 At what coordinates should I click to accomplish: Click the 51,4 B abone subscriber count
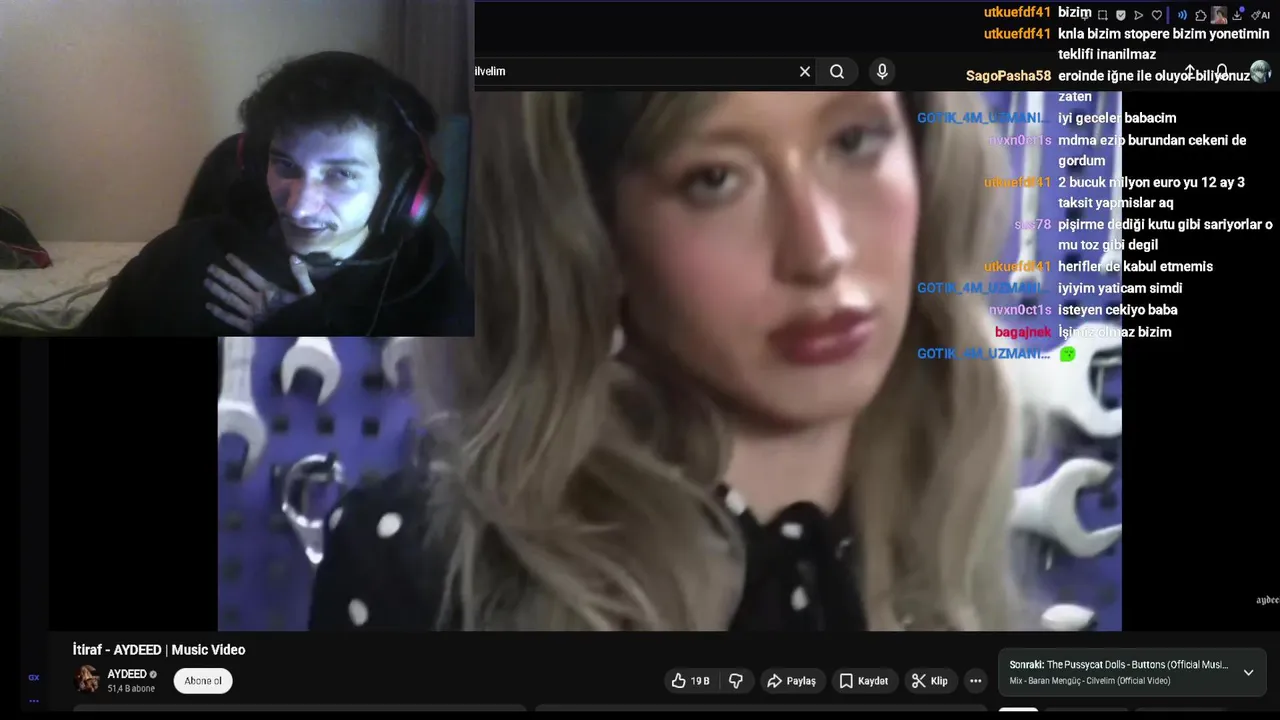click(131, 689)
